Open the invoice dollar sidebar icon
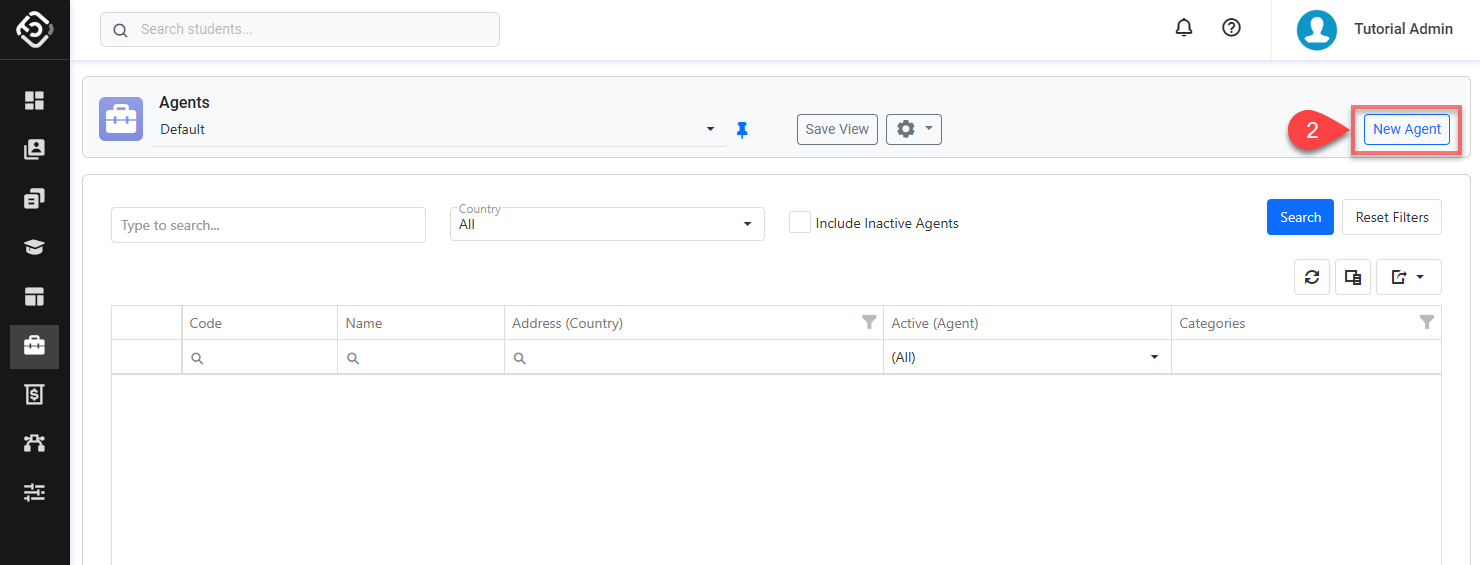The height and width of the screenshot is (565, 1480). pyautogui.click(x=35, y=395)
